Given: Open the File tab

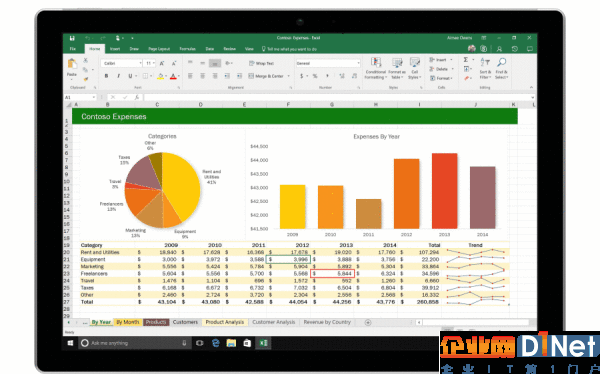Looking at the screenshot, I should coord(73,49).
